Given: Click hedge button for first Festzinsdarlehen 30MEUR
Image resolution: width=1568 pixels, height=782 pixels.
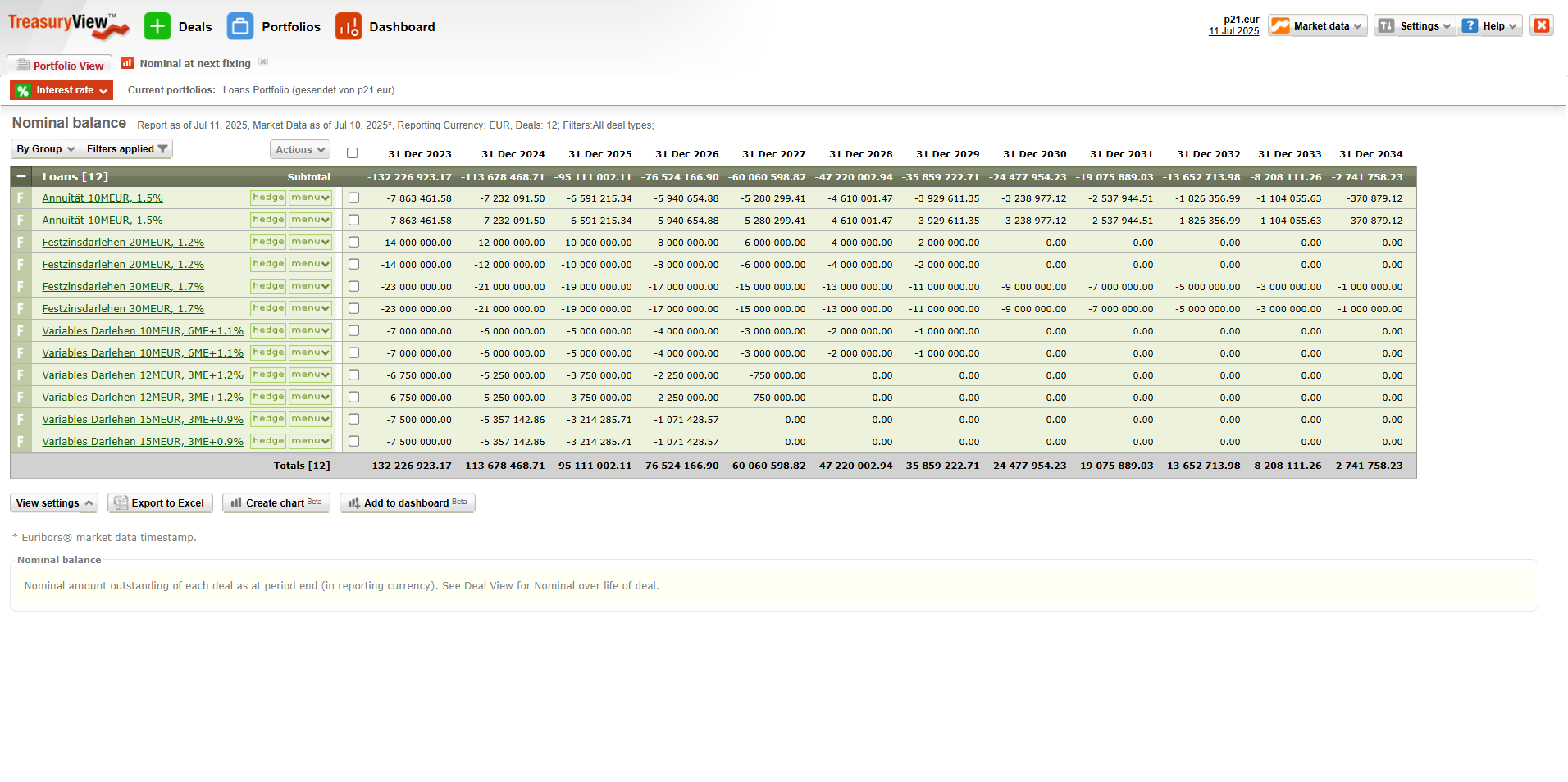Looking at the screenshot, I should 268,286.
